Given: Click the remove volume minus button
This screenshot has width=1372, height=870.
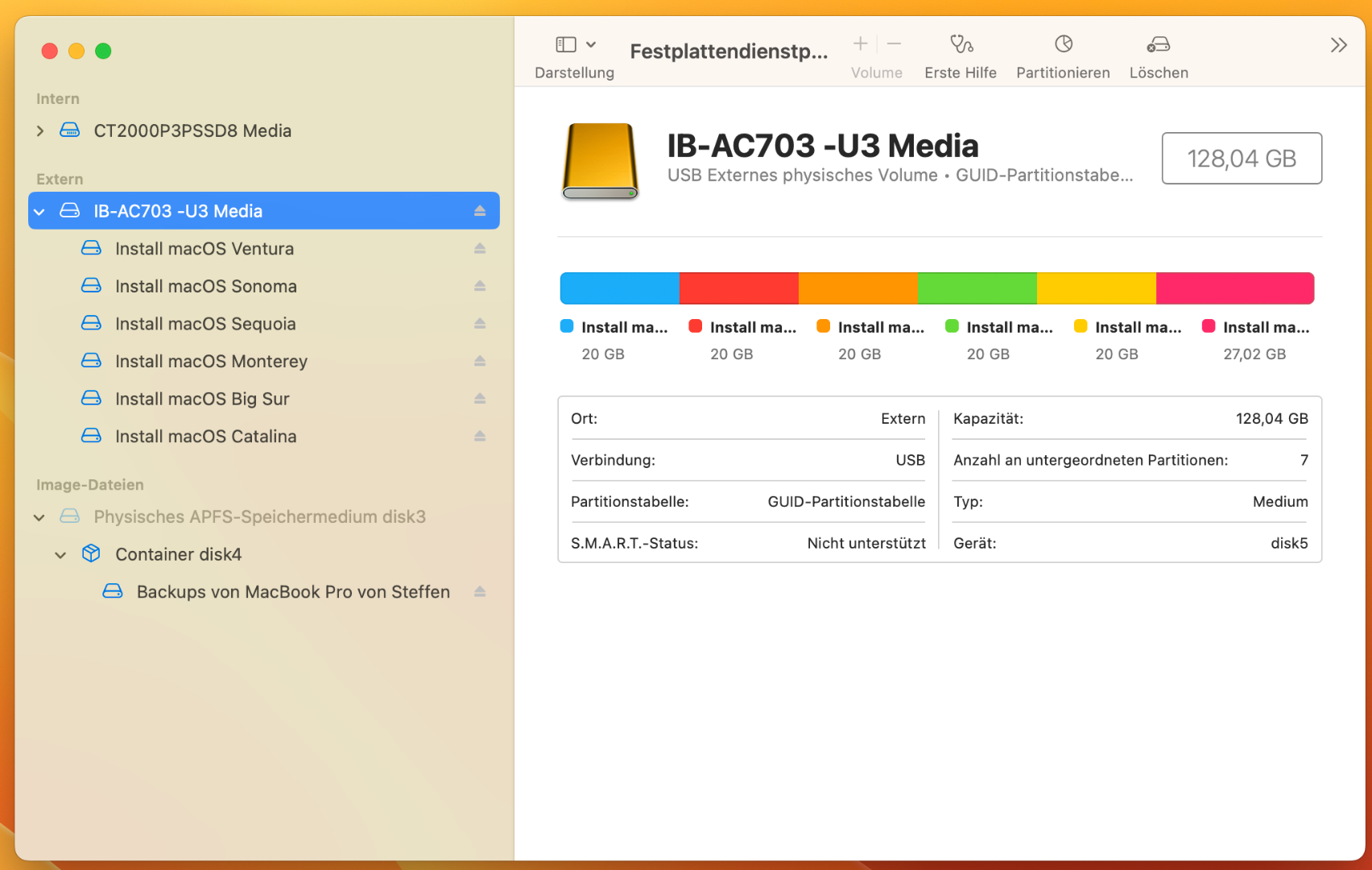Looking at the screenshot, I should pos(894,43).
